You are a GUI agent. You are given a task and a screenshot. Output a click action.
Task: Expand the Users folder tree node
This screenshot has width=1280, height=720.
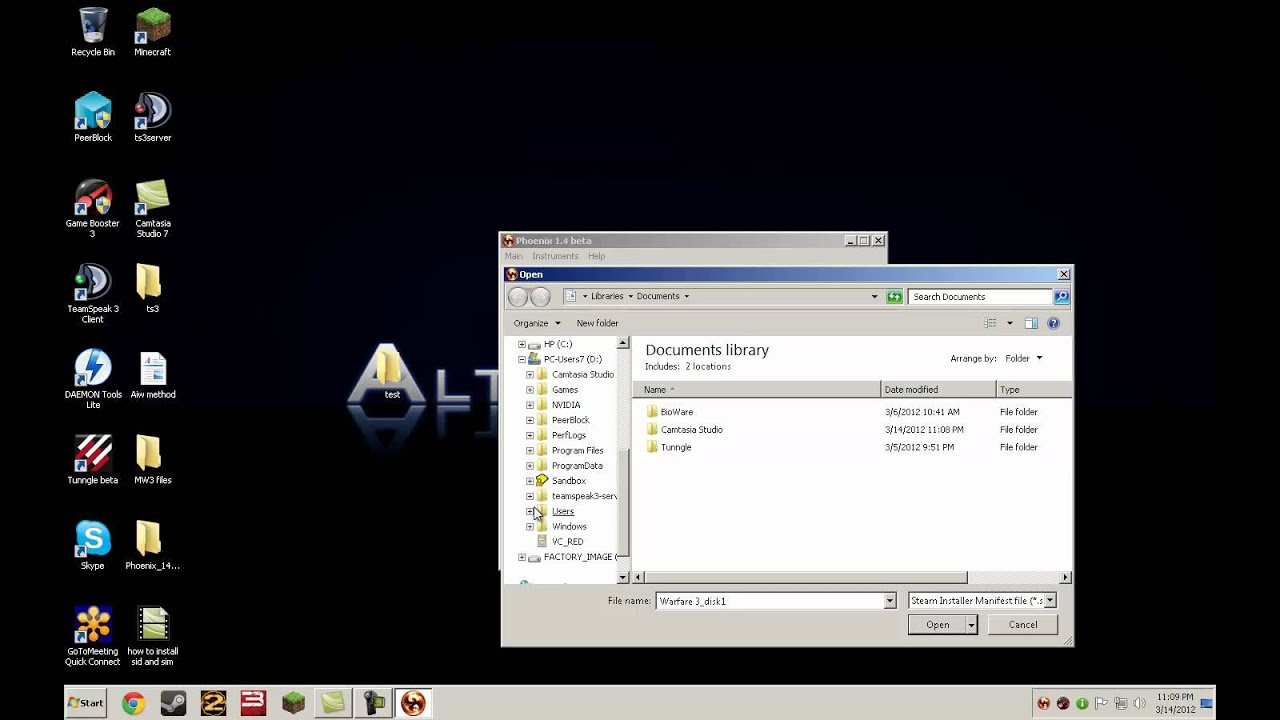(x=530, y=511)
